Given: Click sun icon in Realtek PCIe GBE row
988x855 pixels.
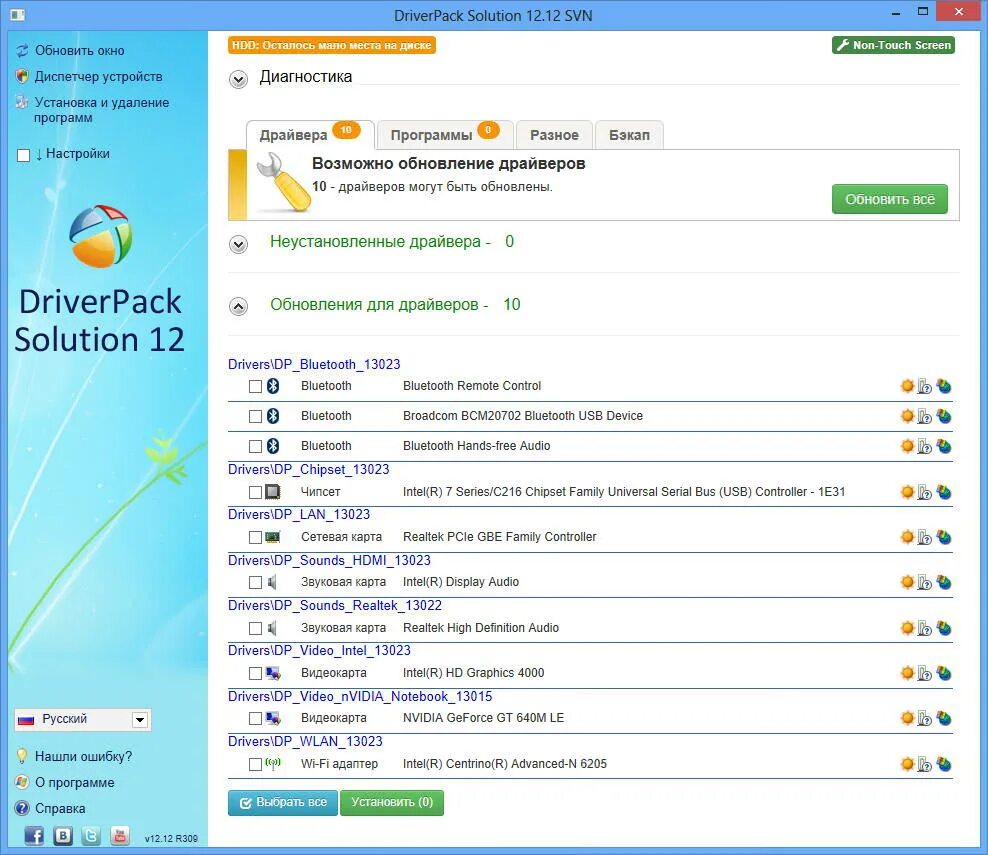Looking at the screenshot, I should (907, 537).
